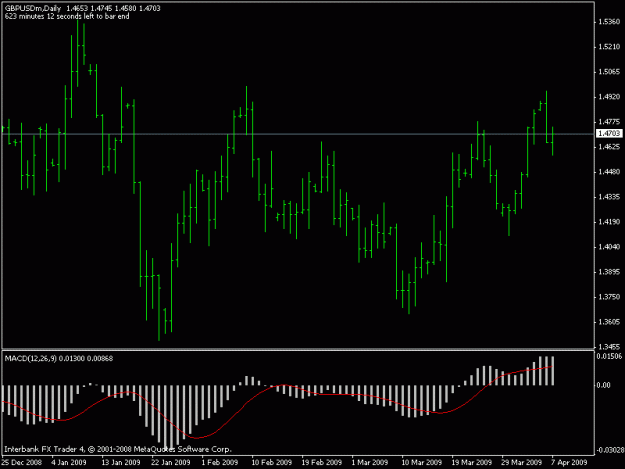Click the 7 Apr 2009 date label
The width and height of the screenshot is (625, 469).
coord(570,462)
